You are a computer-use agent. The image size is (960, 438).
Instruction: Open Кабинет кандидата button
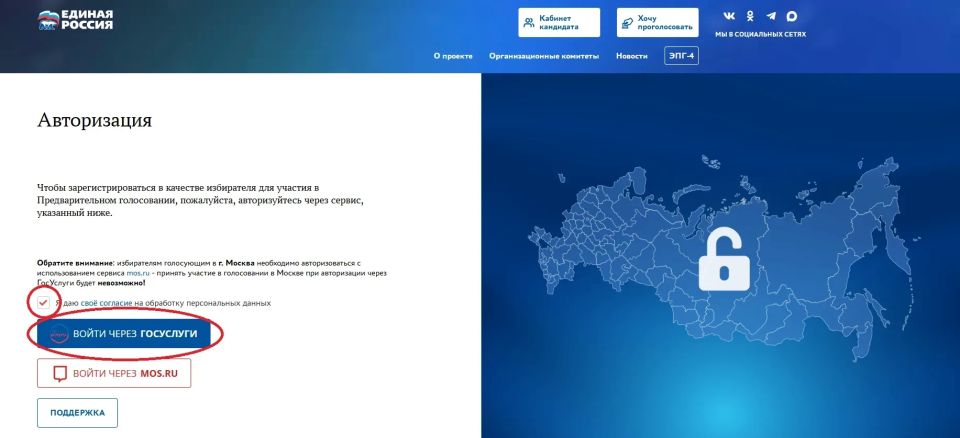559,23
